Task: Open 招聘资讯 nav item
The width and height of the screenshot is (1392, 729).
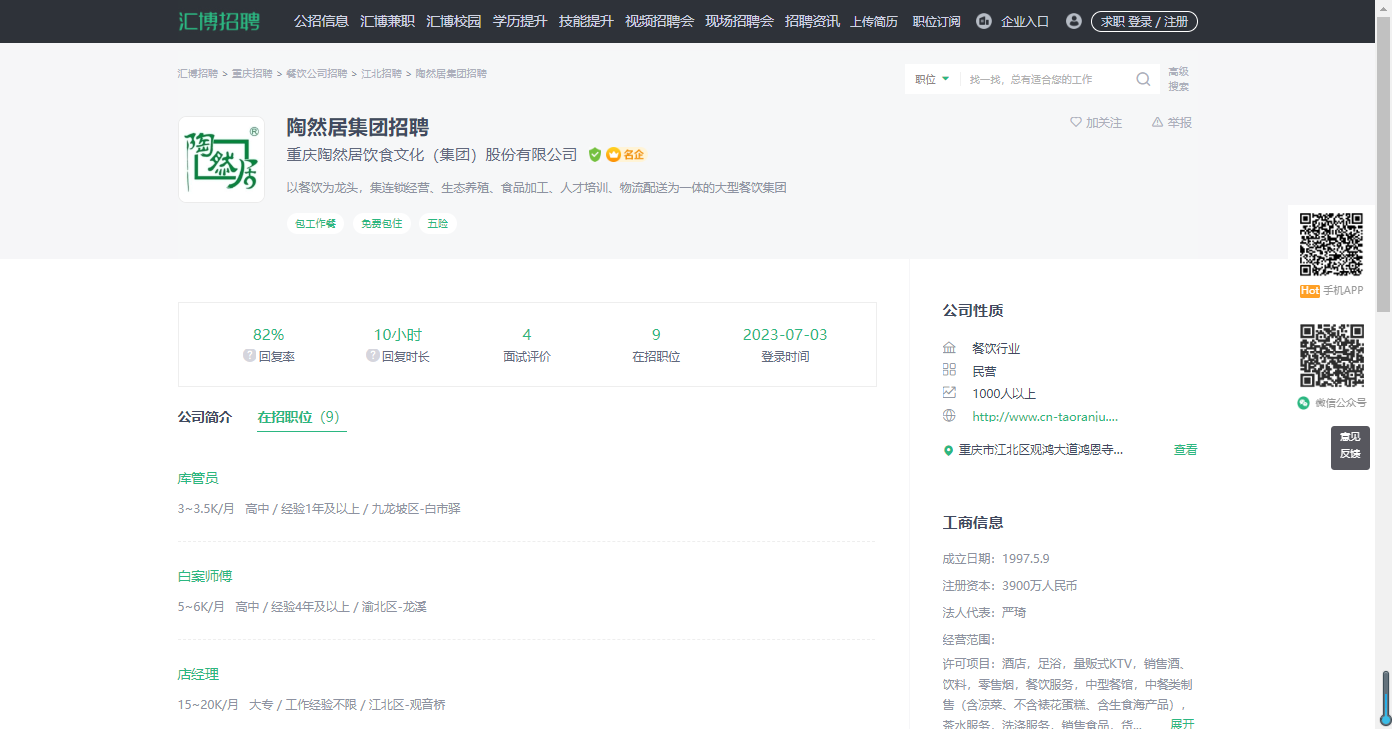Action: tap(812, 21)
